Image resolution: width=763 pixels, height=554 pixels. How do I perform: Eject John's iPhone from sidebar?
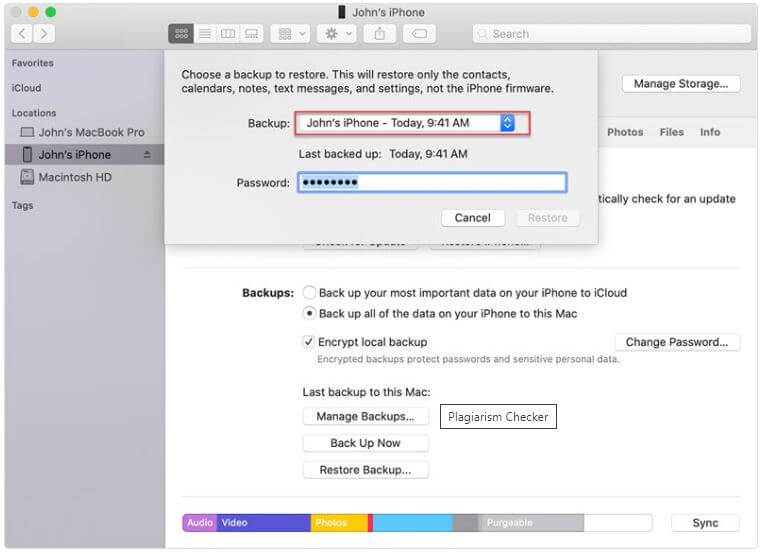147,155
